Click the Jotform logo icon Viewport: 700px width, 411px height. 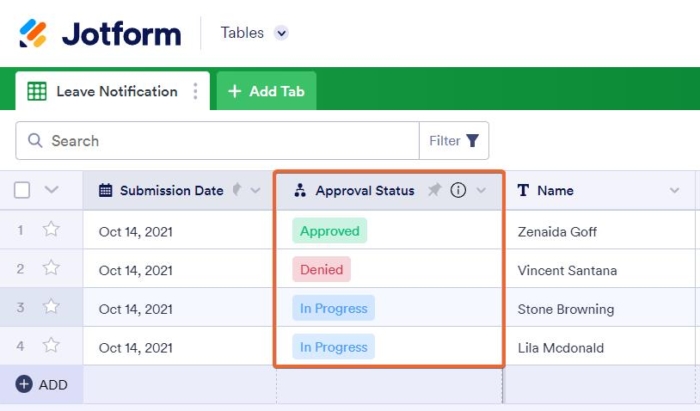pyautogui.click(x=33, y=33)
